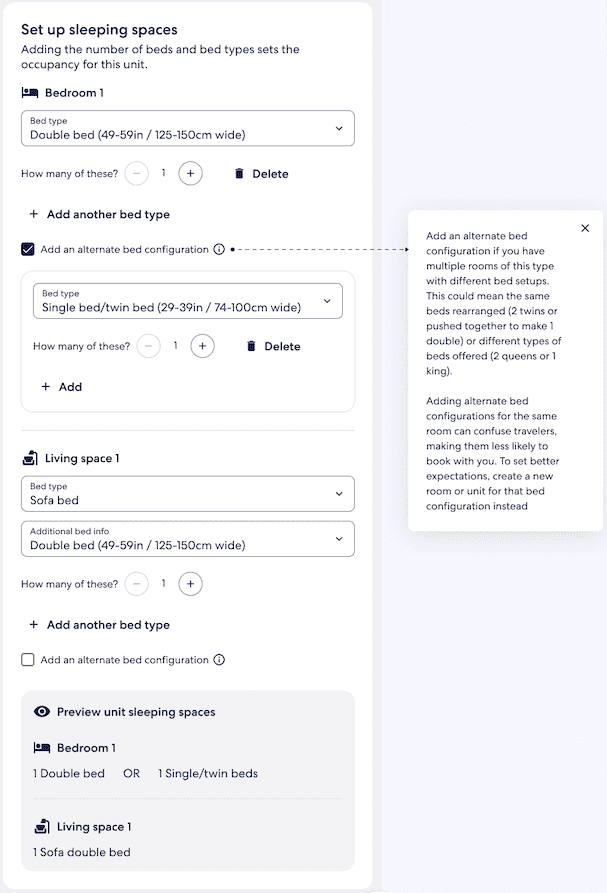Click Add in alternate bed configuration box
The width and height of the screenshot is (607, 893).
pyautogui.click(x=61, y=387)
